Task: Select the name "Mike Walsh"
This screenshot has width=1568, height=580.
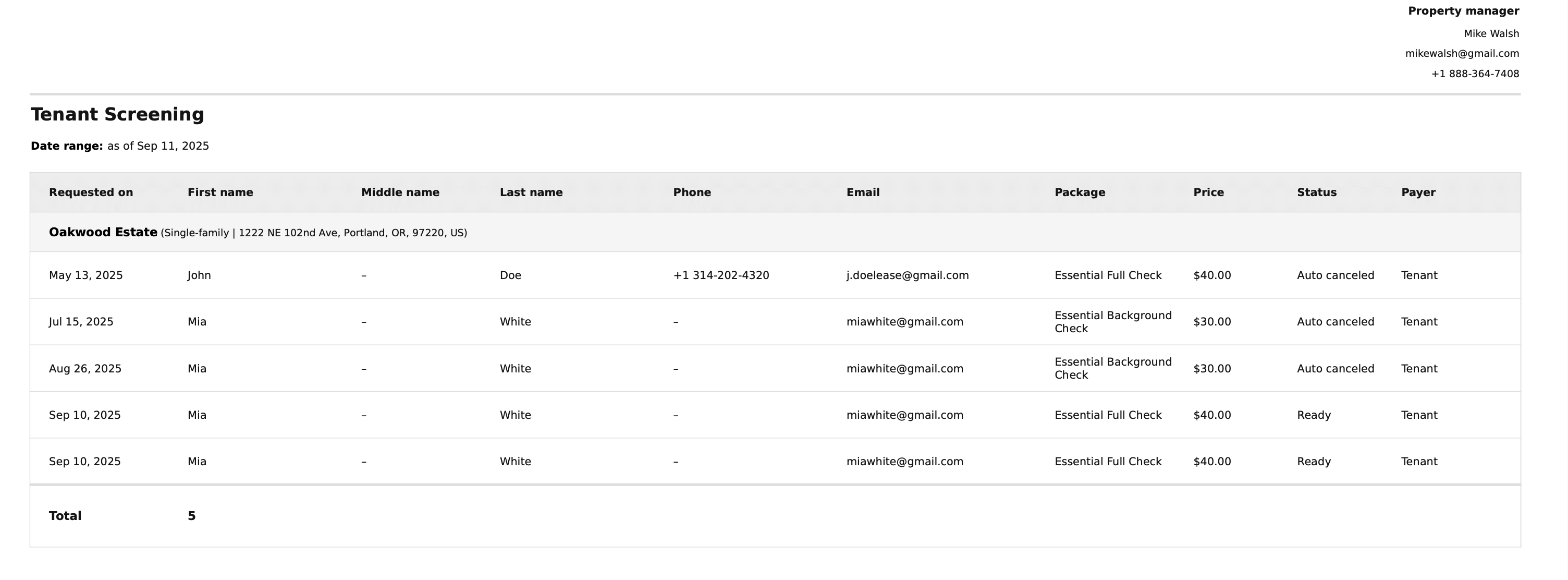Action: point(1491,33)
